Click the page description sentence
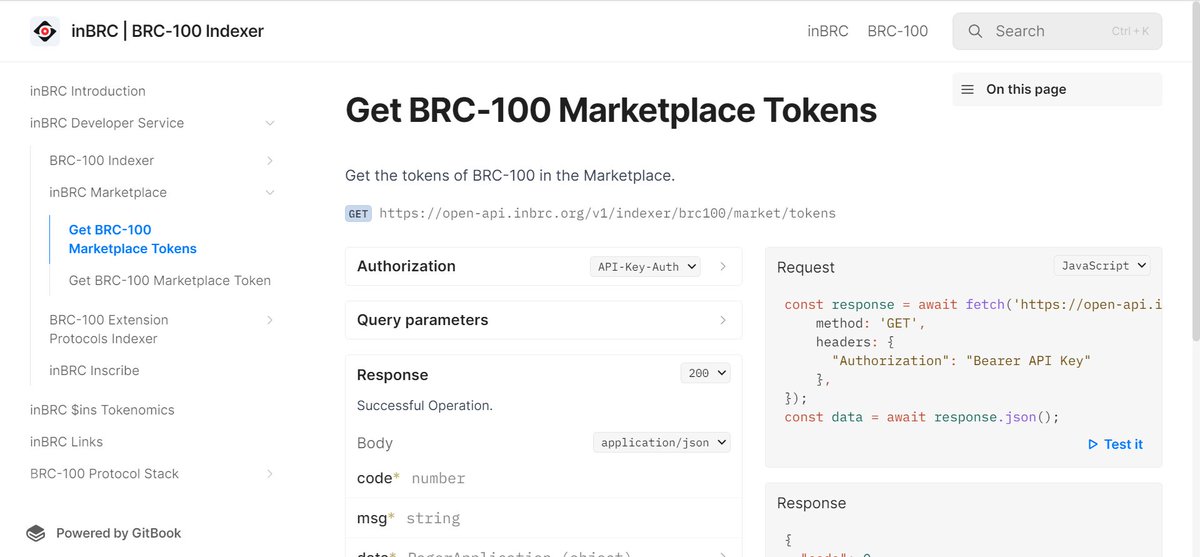Screen dimensions: 1200x557 (x=510, y=176)
